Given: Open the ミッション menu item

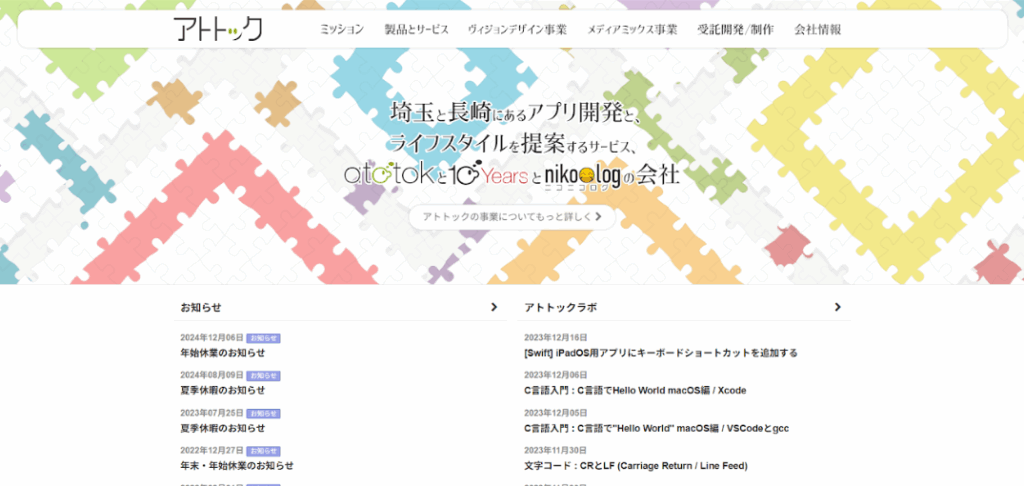Looking at the screenshot, I should click(x=341, y=30).
